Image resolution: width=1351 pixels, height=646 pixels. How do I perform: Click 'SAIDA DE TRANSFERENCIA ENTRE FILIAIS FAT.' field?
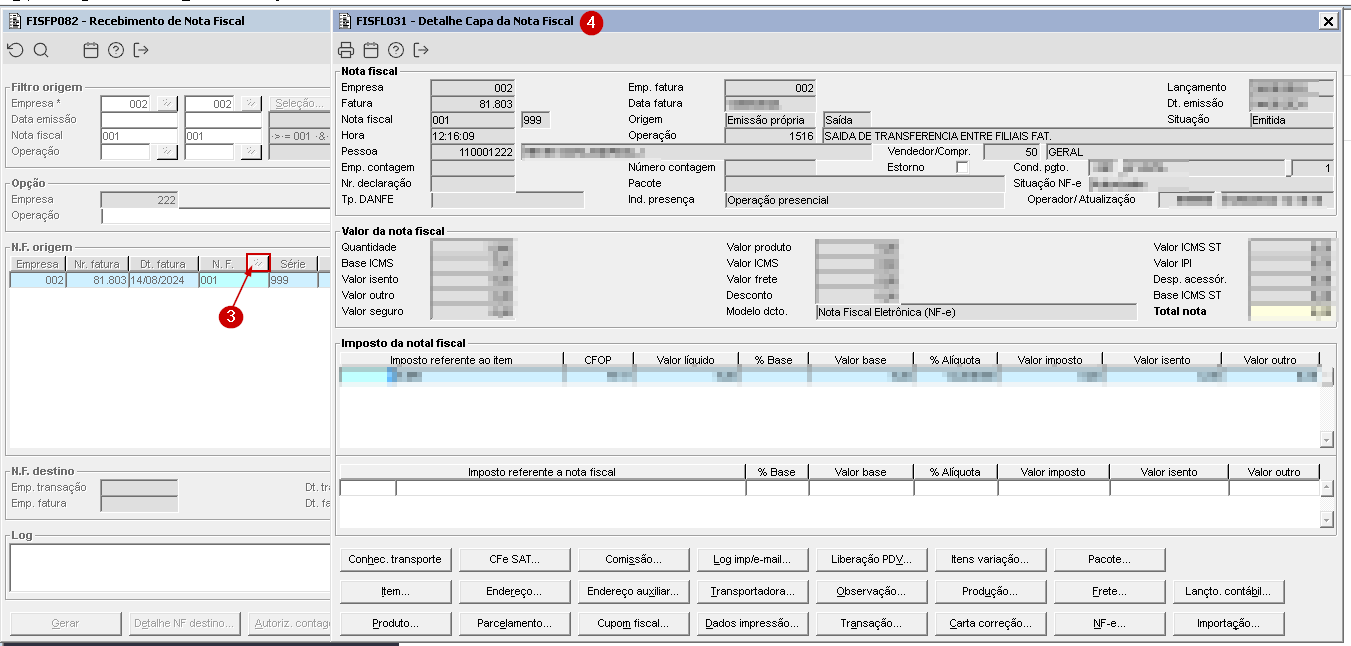(x=1078, y=135)
